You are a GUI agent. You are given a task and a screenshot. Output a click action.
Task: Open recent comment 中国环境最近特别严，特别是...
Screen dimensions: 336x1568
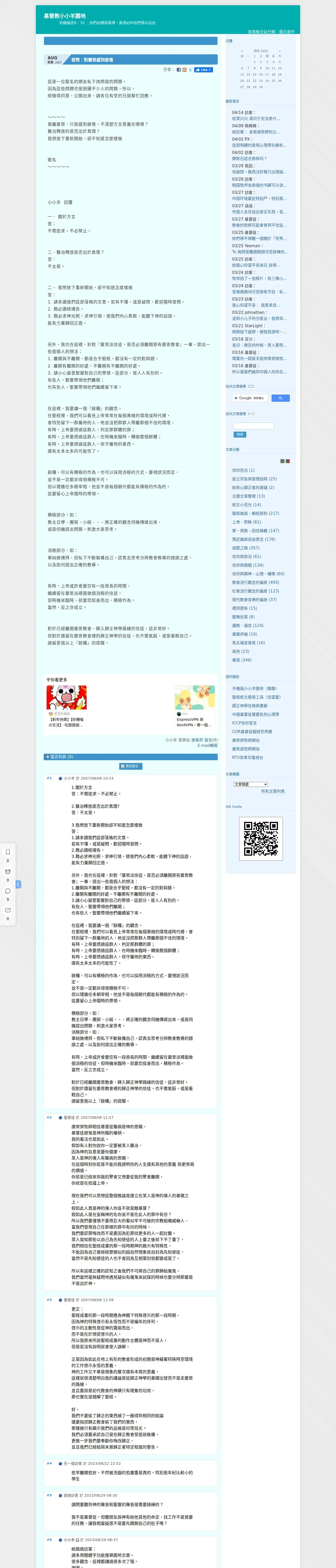point(259,198)
